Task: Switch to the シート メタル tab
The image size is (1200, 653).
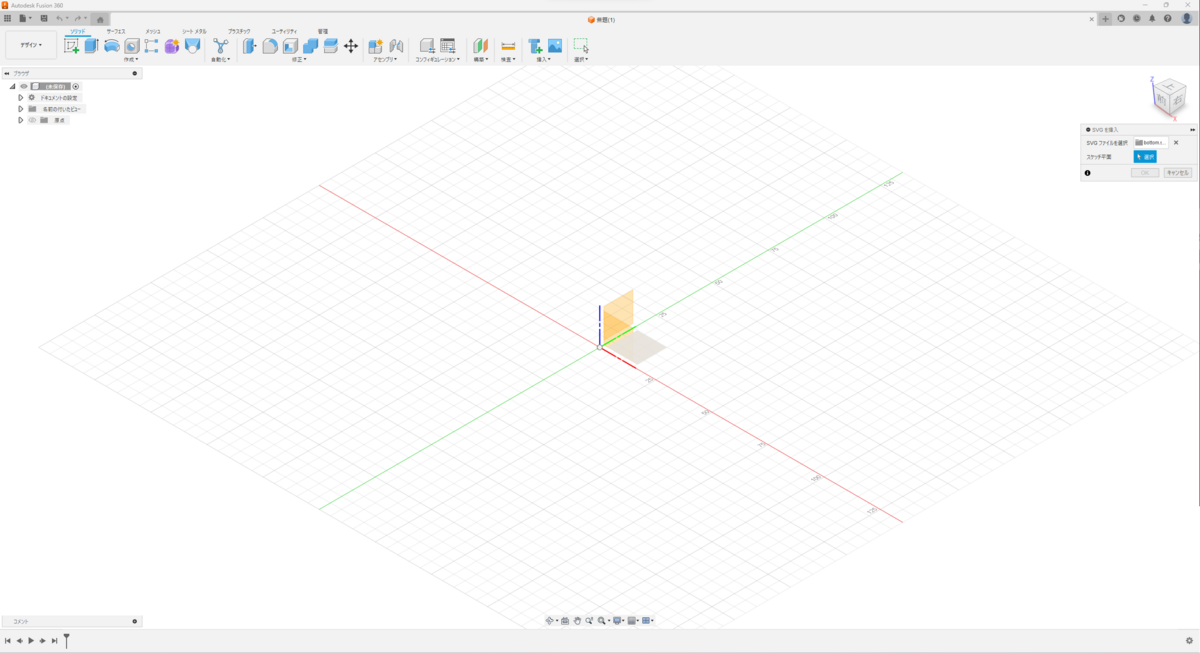Action: 194,32
